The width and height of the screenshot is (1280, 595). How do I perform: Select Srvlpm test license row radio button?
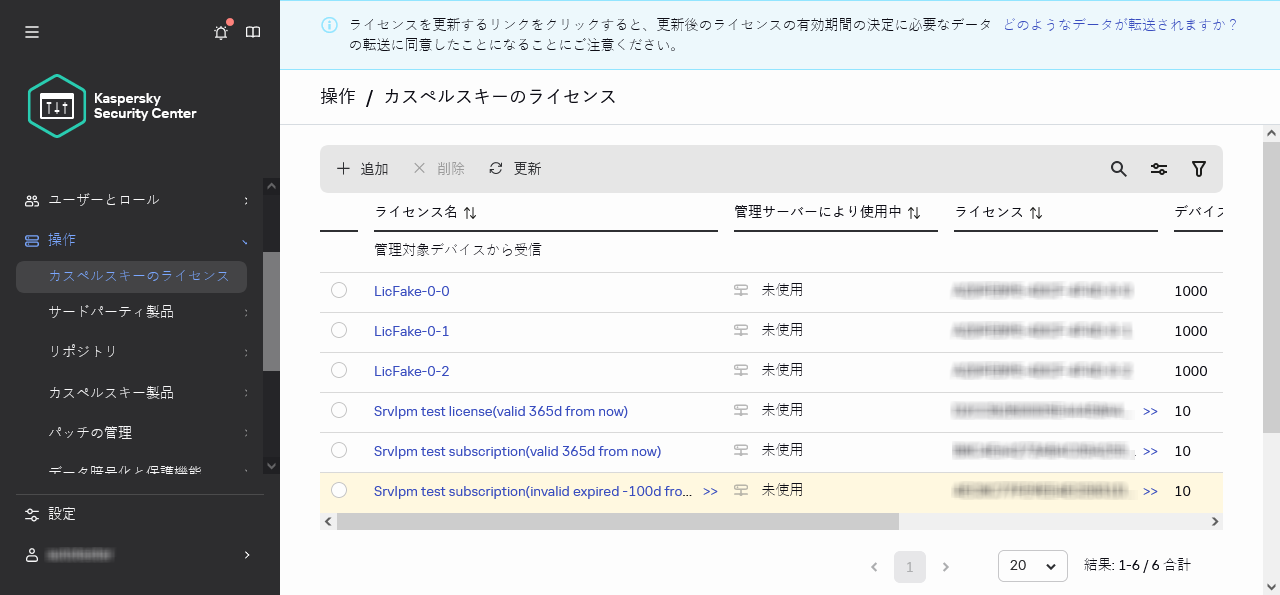[339, 410]
